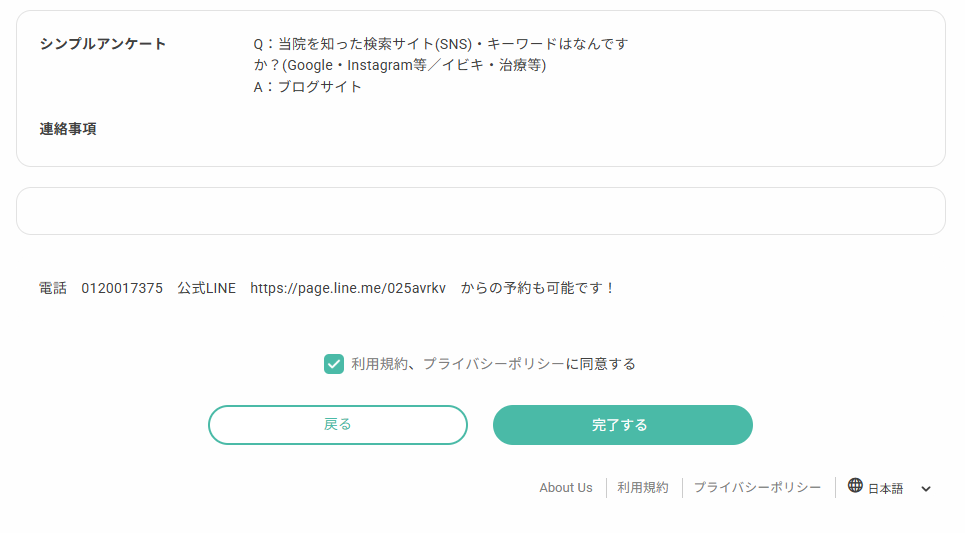
Task: Click the globe language icon
Action: [x=855, y=486]
